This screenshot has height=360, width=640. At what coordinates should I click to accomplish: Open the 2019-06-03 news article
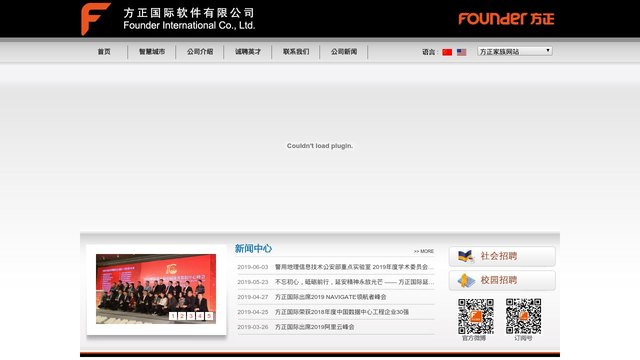point(354,267)
